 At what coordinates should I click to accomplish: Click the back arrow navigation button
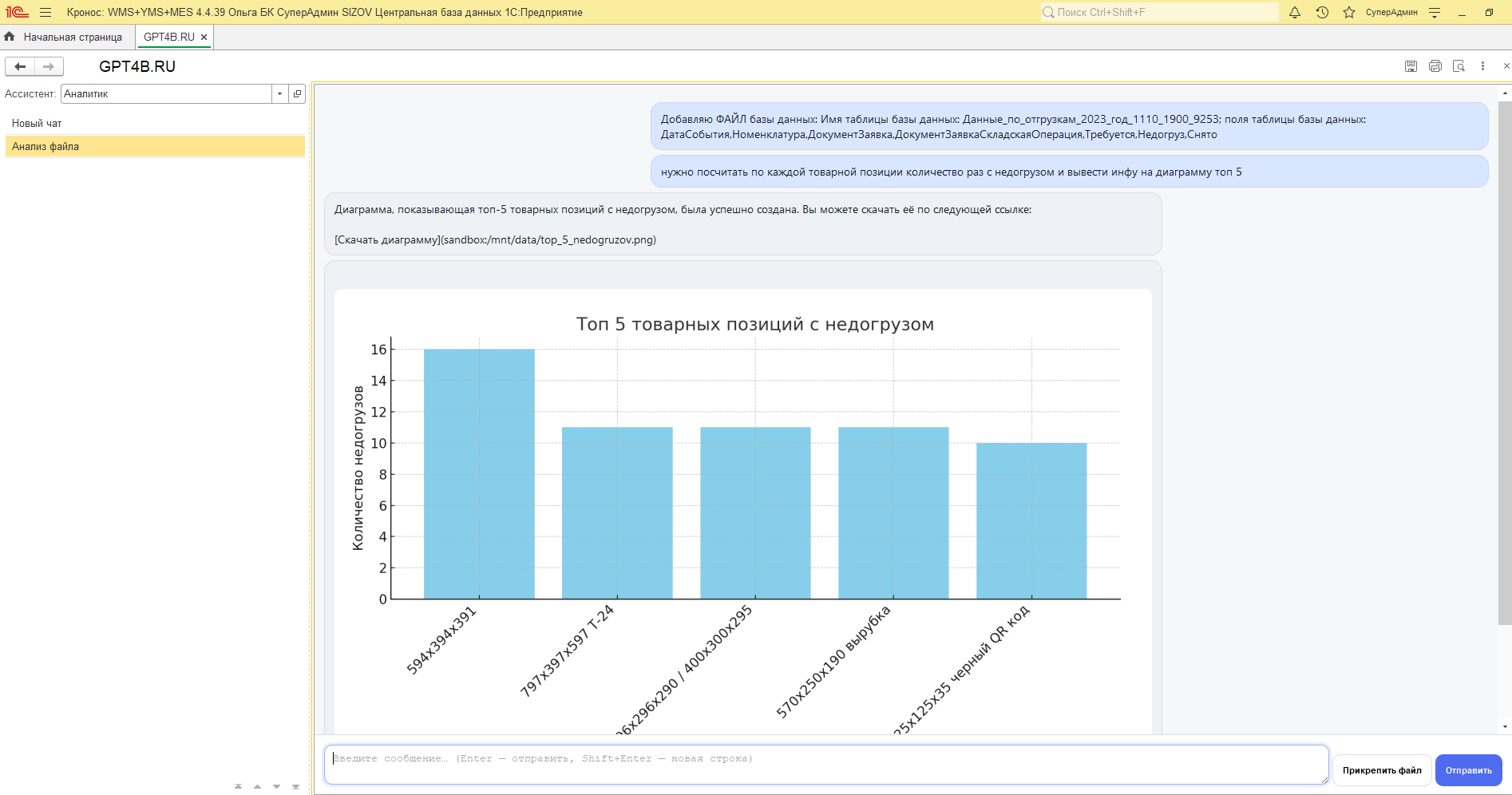[20, 66]
